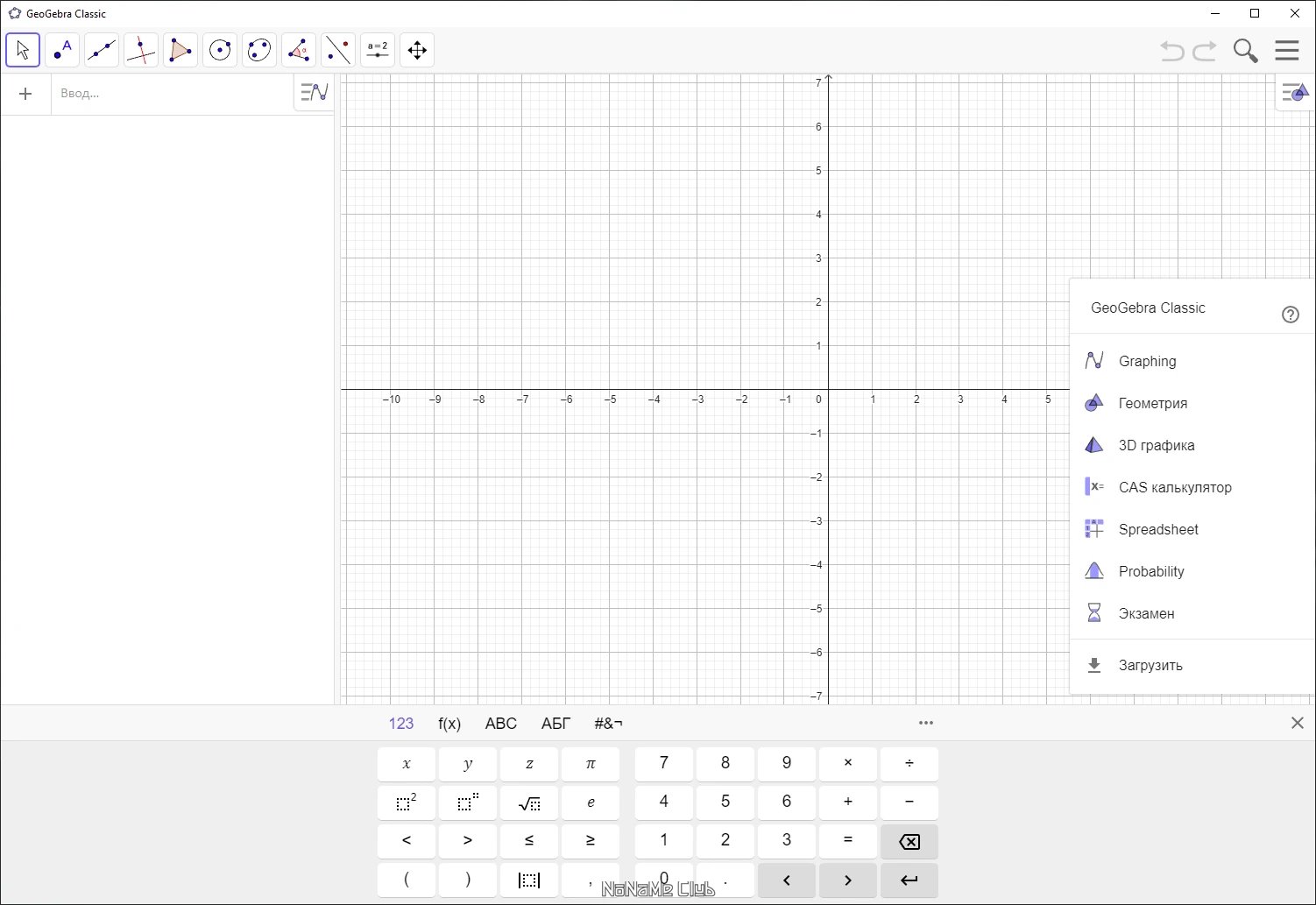Tap the square exponent key

[x=407, y=802]
